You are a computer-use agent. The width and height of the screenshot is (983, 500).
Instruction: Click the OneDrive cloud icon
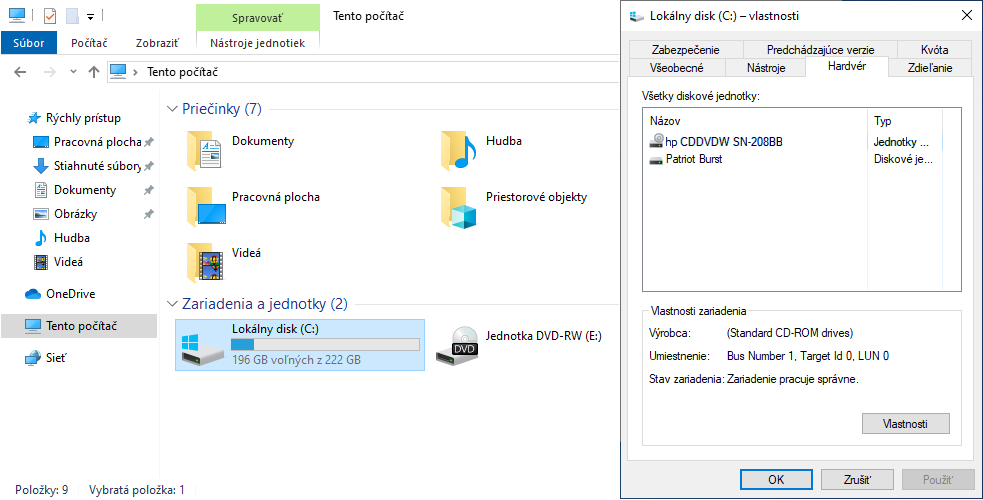33,294
